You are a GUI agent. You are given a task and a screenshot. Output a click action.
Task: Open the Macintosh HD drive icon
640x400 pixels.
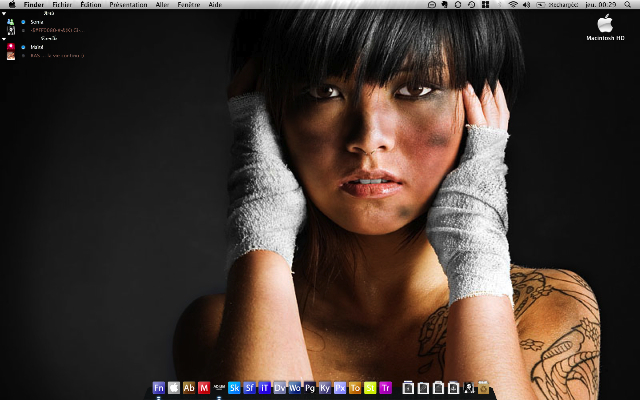pos(605,27)
